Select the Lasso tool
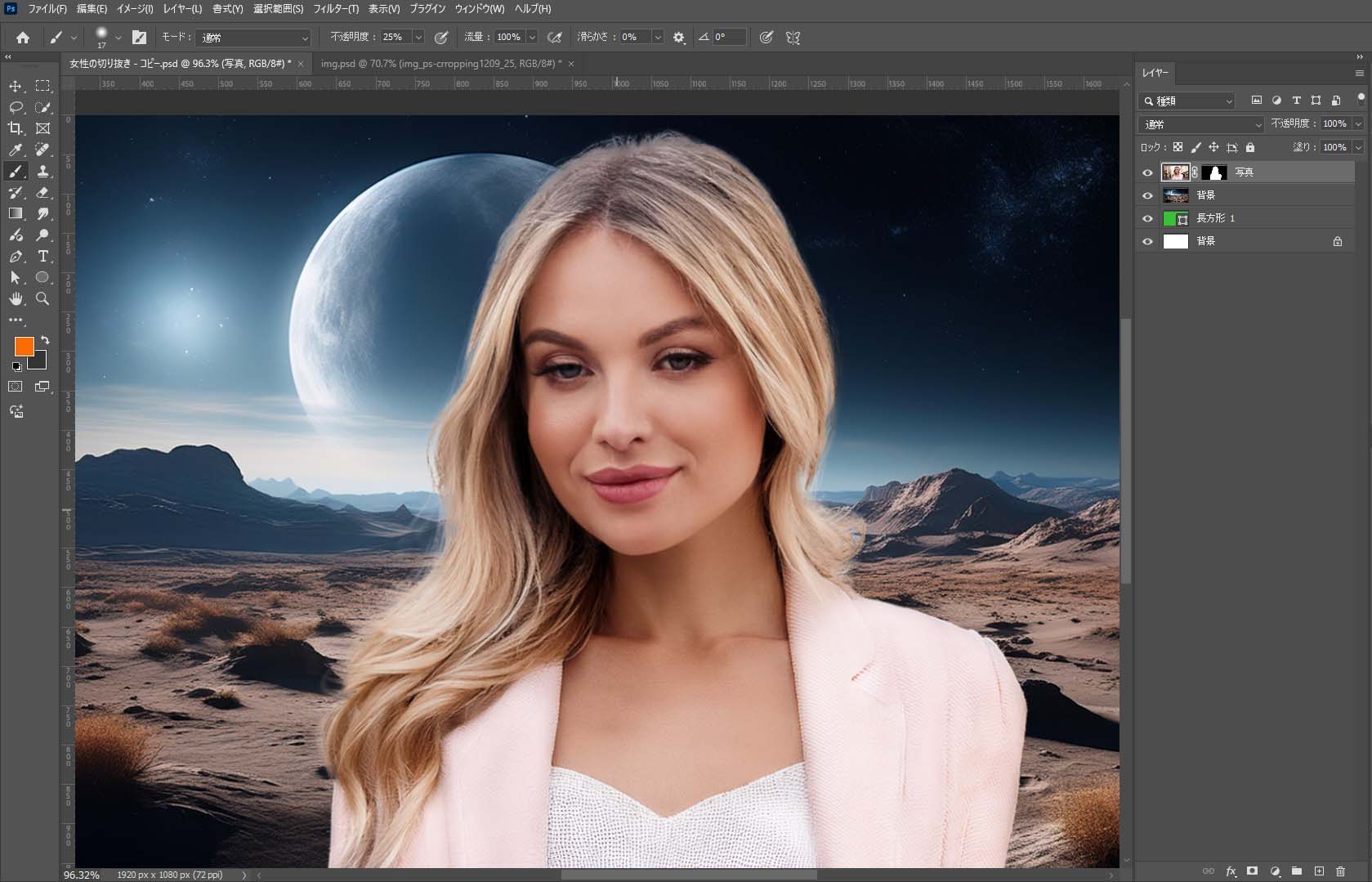1372x882 pixels. point(16,107)
